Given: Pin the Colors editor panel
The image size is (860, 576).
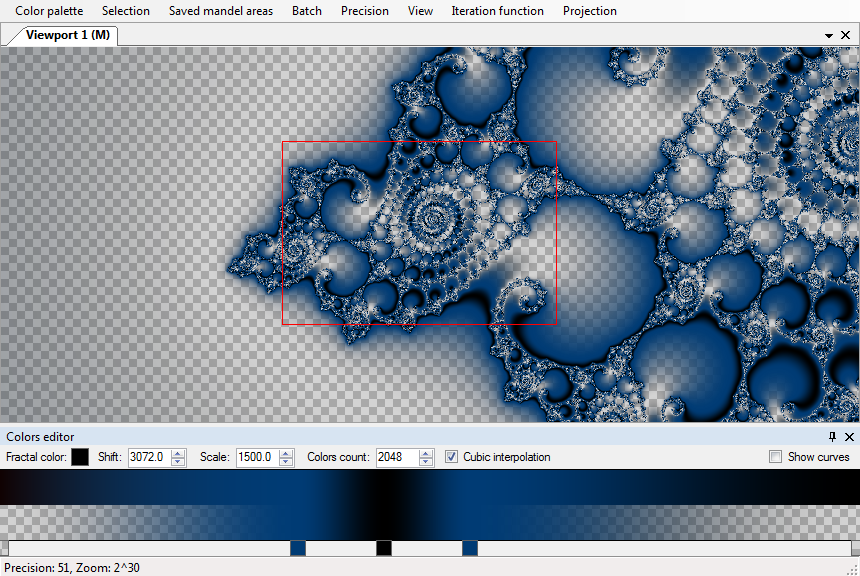Looking at the screenshot, I should click(832, 437).
